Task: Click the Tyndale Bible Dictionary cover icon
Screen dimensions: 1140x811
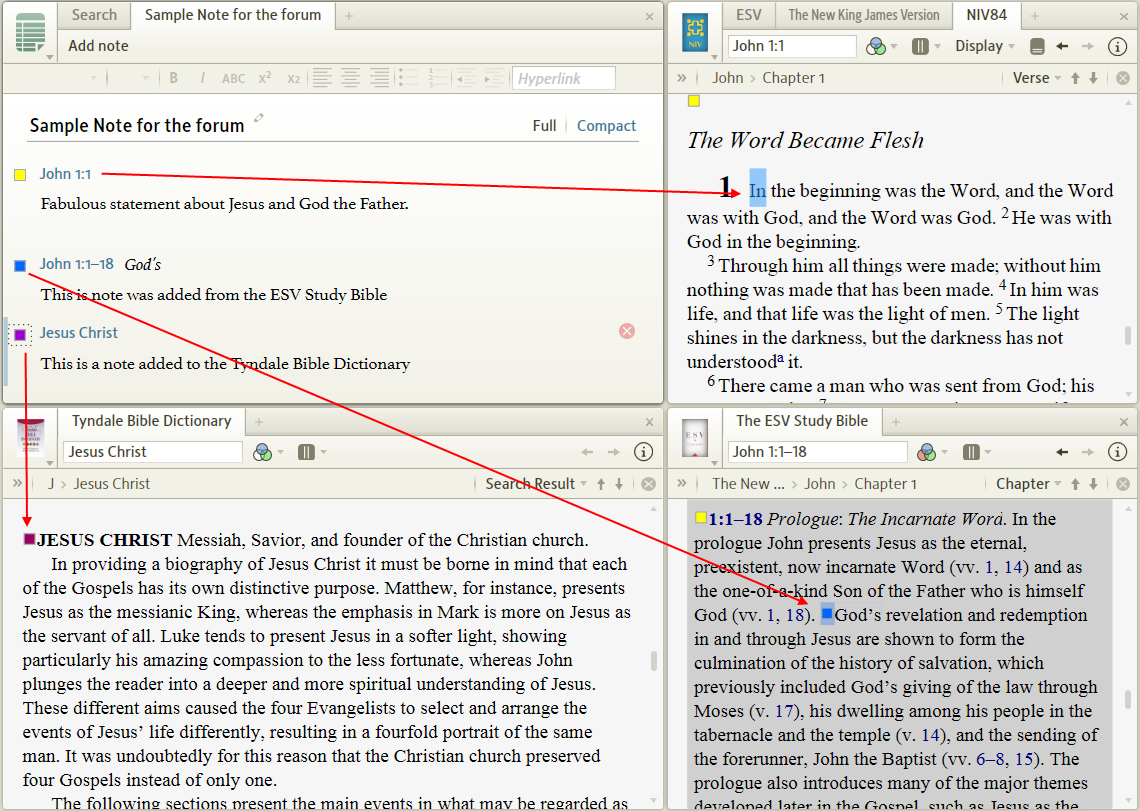Action: click(x=31, y=438)
